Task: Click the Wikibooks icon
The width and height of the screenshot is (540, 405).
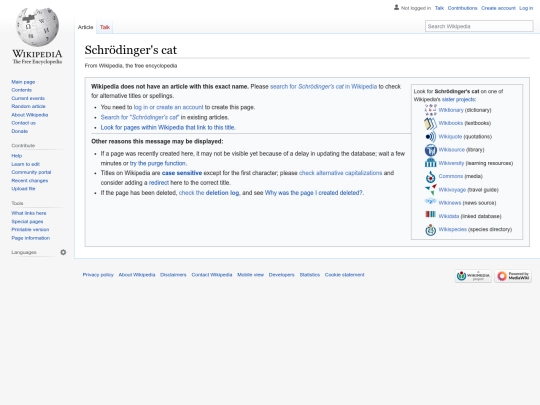Action: pos(430,123)
